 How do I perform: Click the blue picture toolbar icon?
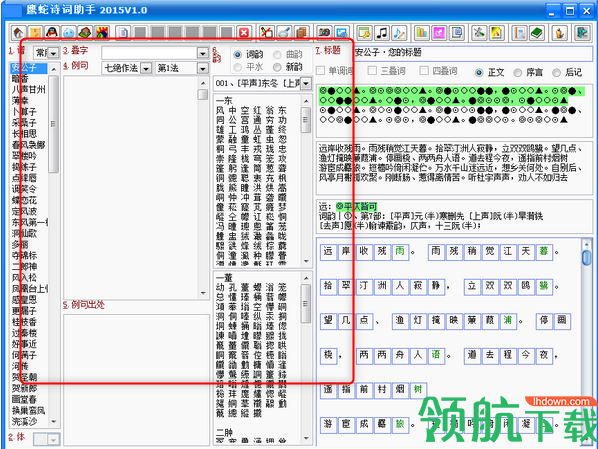342,32
